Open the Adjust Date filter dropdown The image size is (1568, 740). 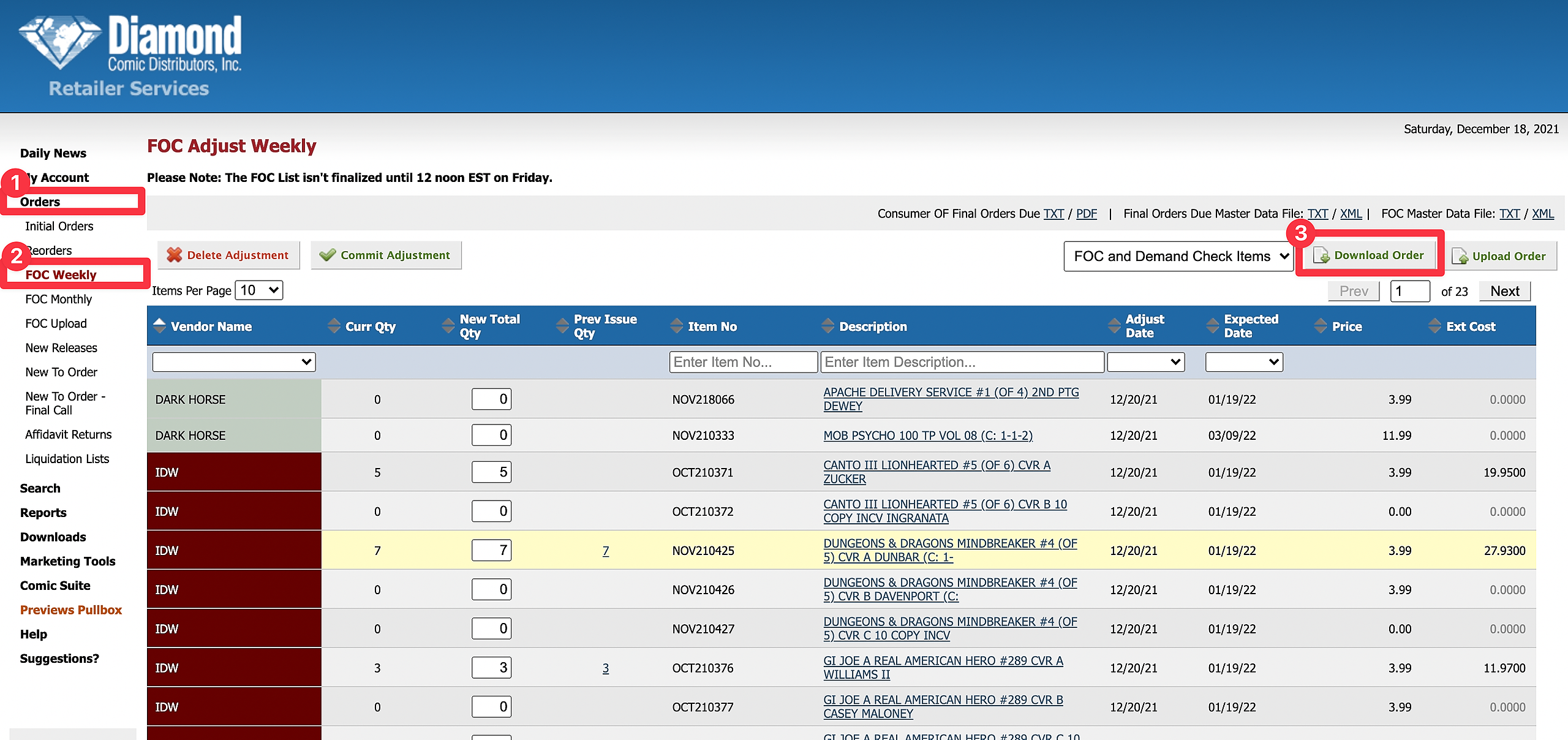click(1146, 362)
